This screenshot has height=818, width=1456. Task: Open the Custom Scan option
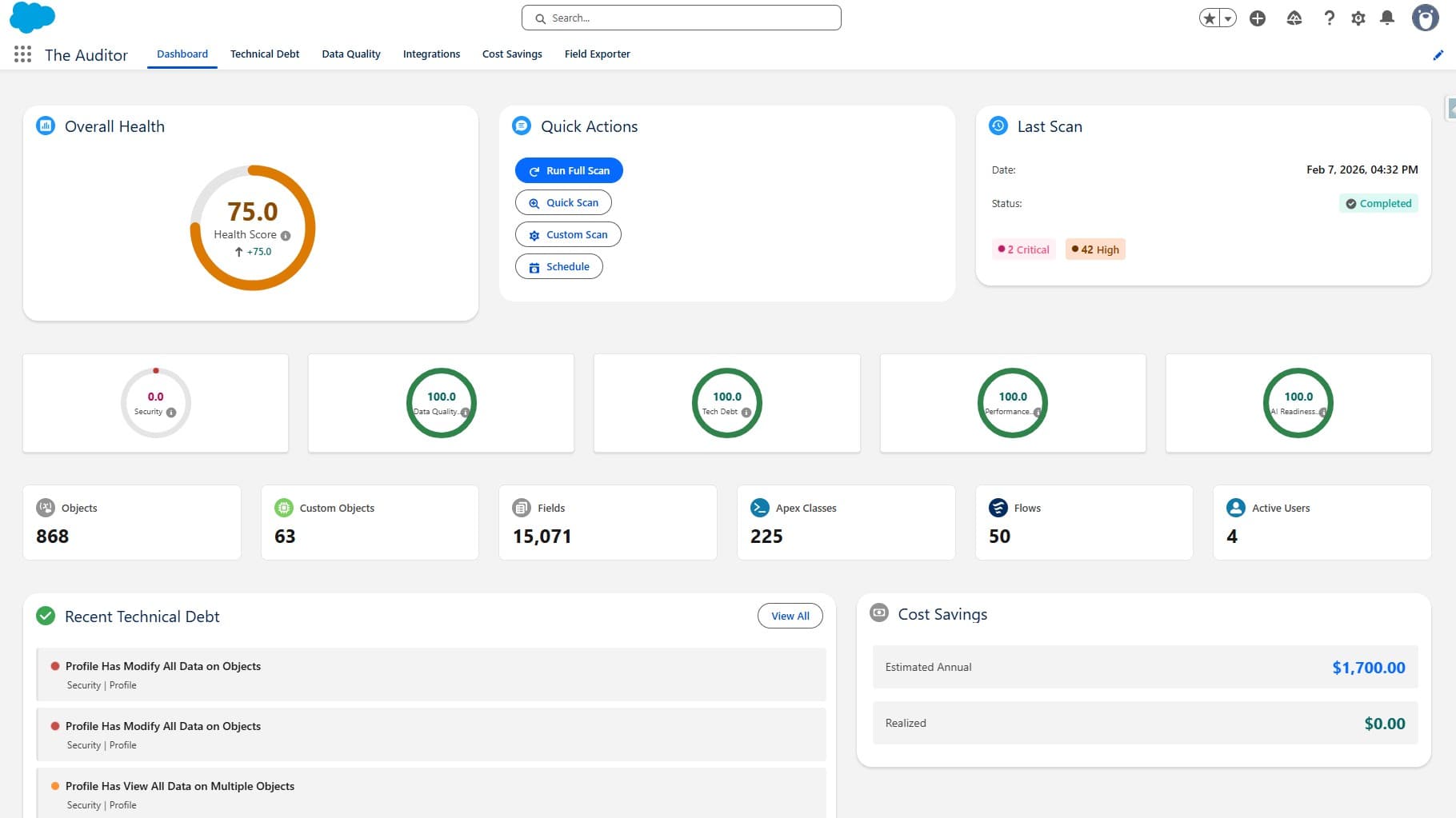pyautogui.click(x=568, y=234)
